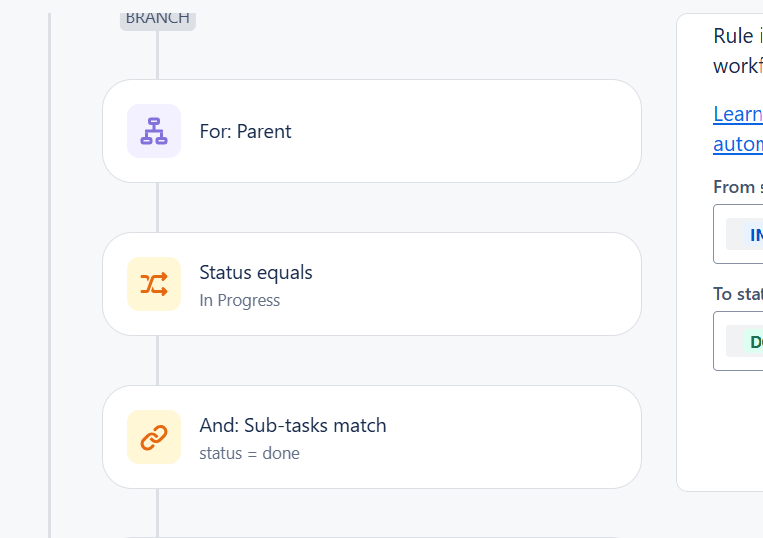Open the Learn more automation link
This screenshot has height=538, width=763.
[738, 129]
